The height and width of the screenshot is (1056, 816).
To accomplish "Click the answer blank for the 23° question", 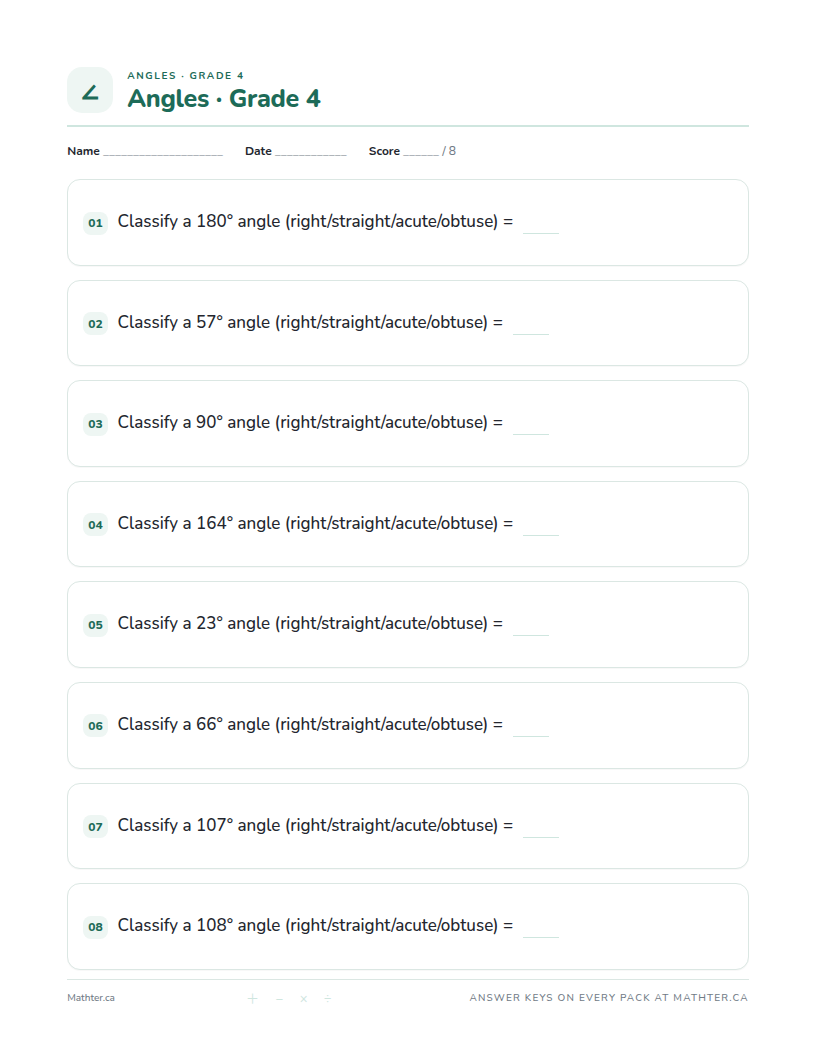I will pyautogui.click(x=531, y=628).
